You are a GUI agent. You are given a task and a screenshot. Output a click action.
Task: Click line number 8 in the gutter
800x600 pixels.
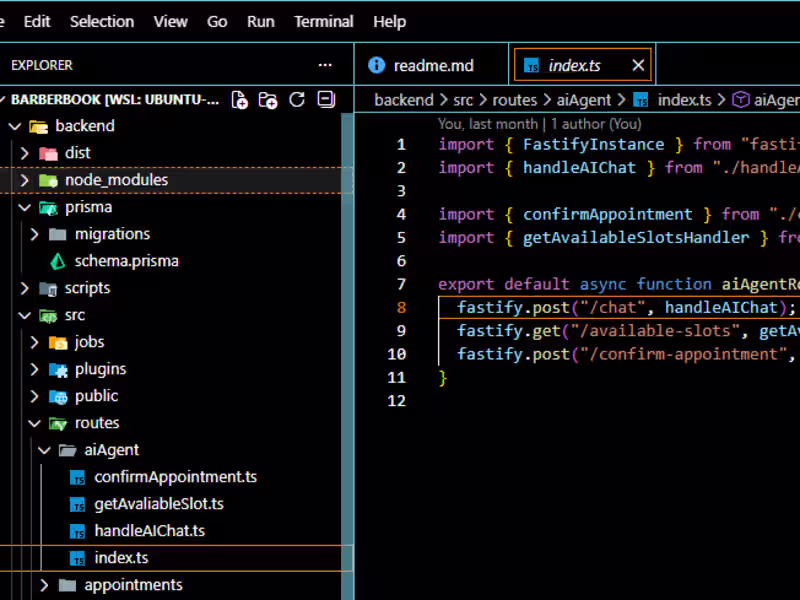click(x=401, y=307)
